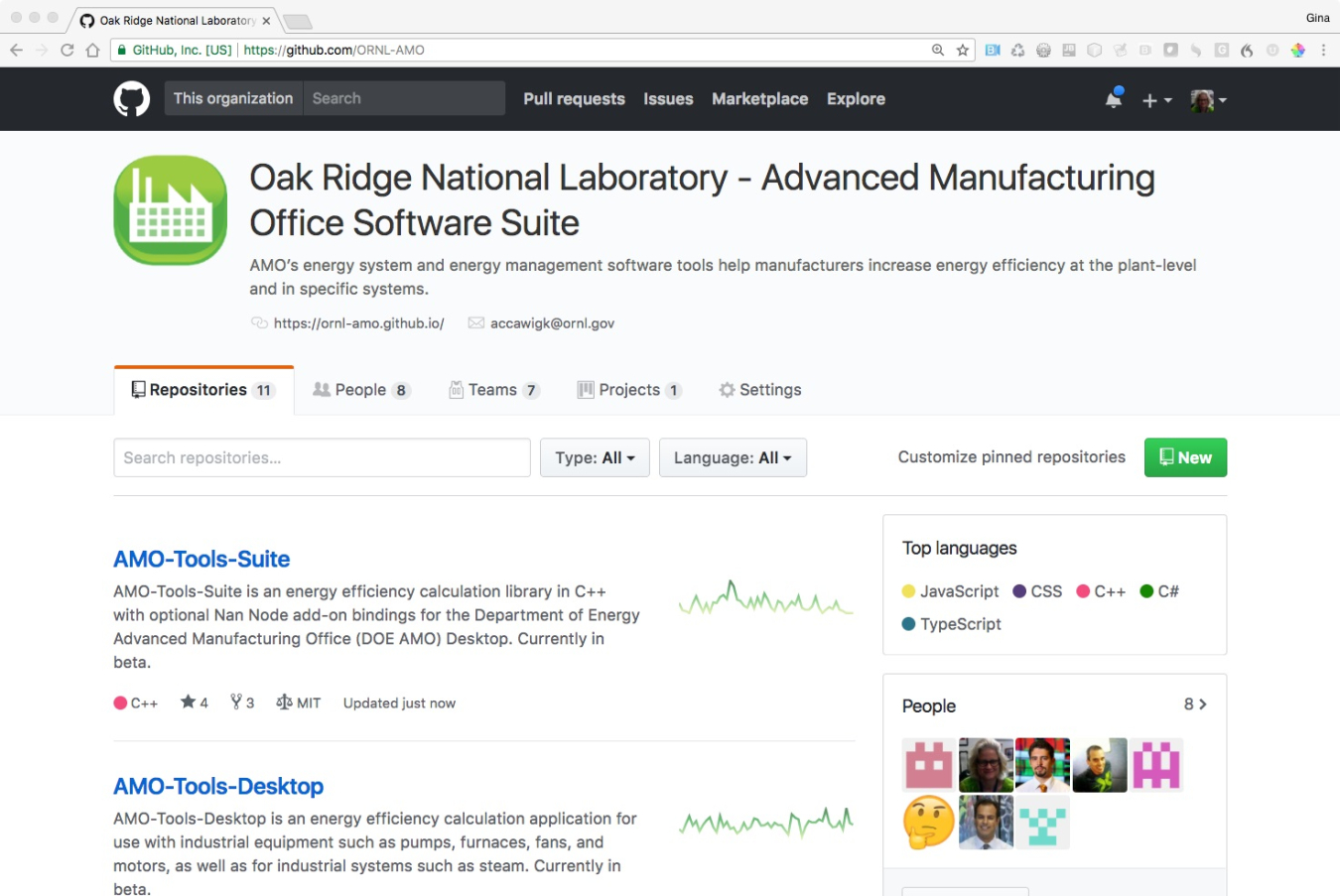Image resolution: width=1340 pixels, height=896 pixels.
Task: Click the accawigk@ornl.gov email link
Action: [552, 323]
